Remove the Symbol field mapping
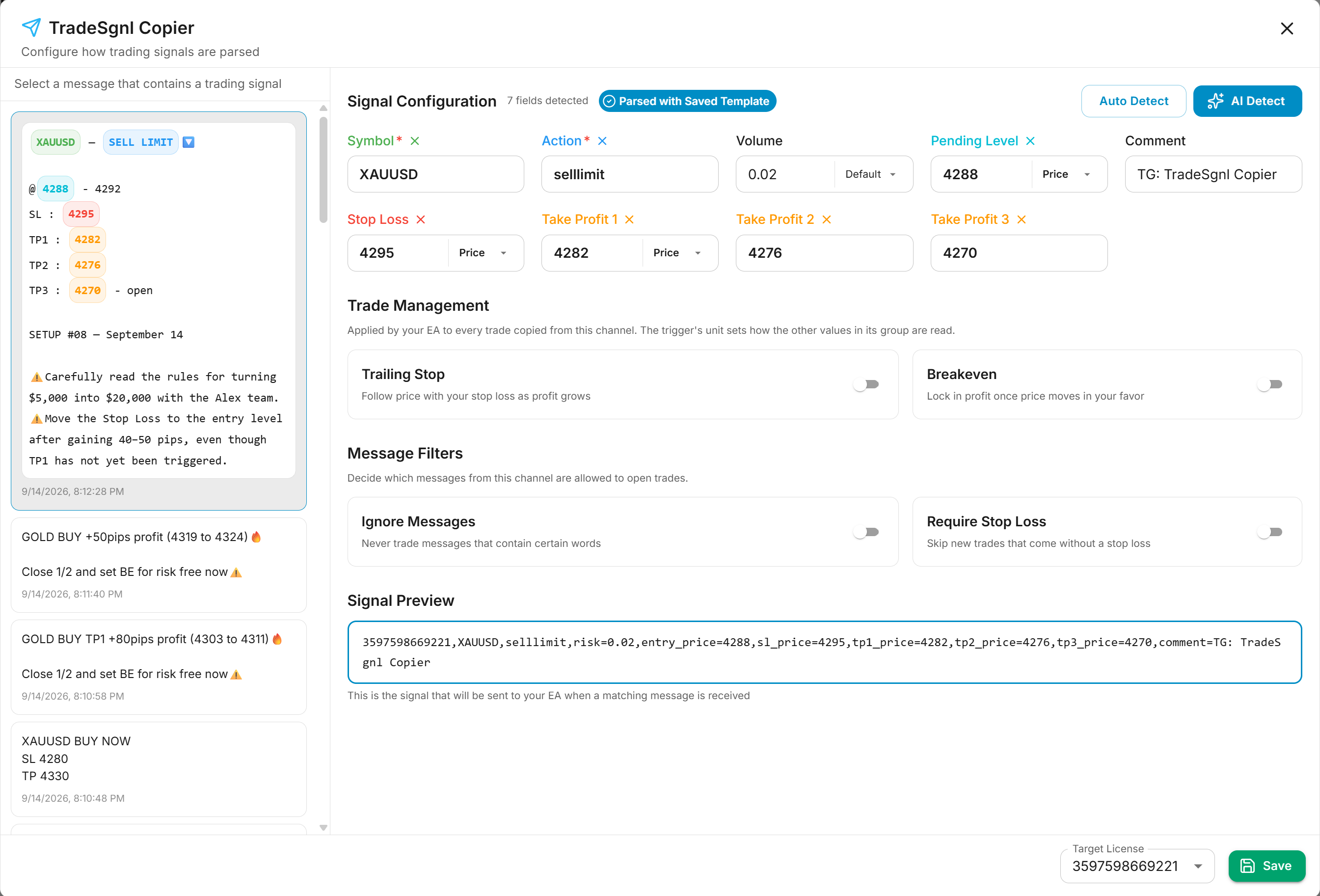Image resolution: width=1320 pixels, height=896 pixels. 415,141
